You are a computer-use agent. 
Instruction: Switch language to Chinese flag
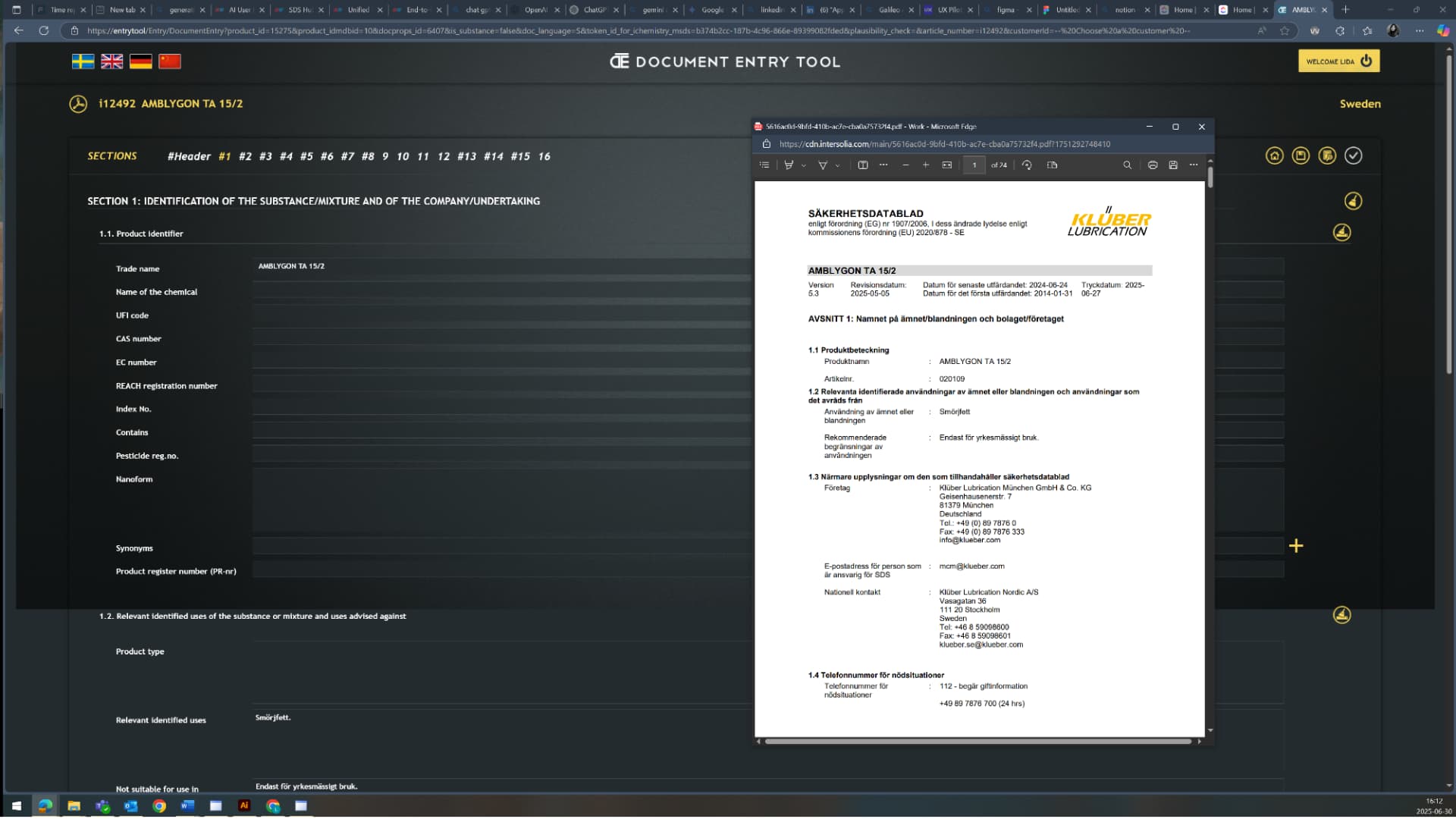click(x=169, y=61)
